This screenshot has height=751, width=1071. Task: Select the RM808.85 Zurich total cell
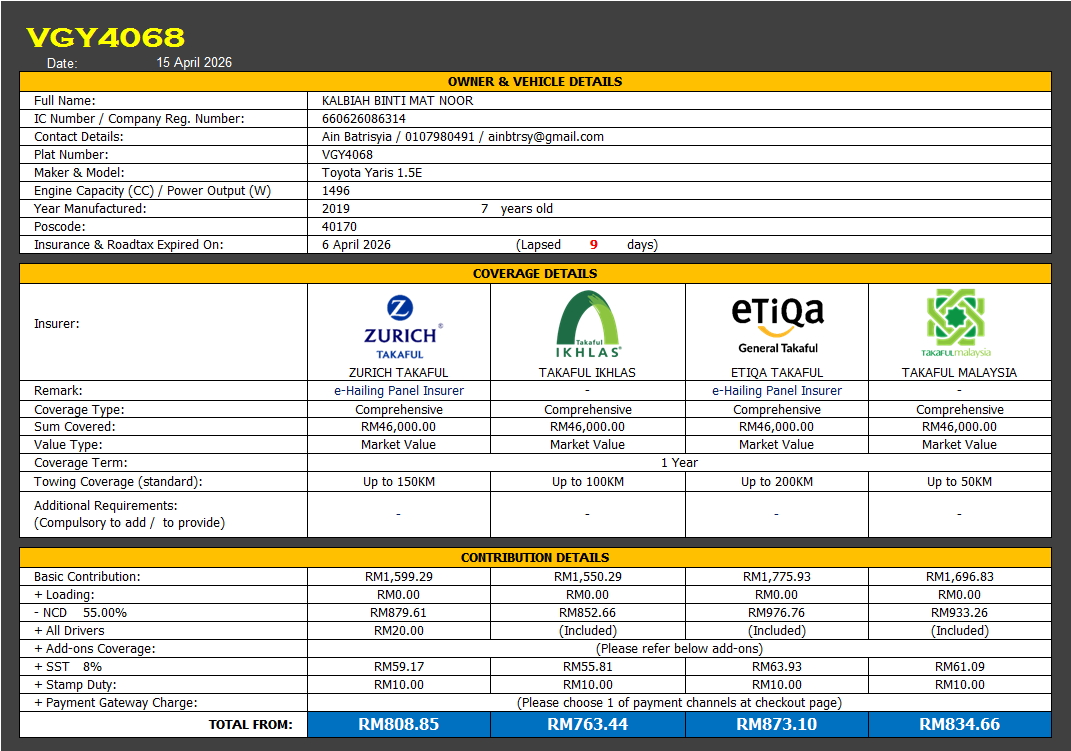(399, 724)
